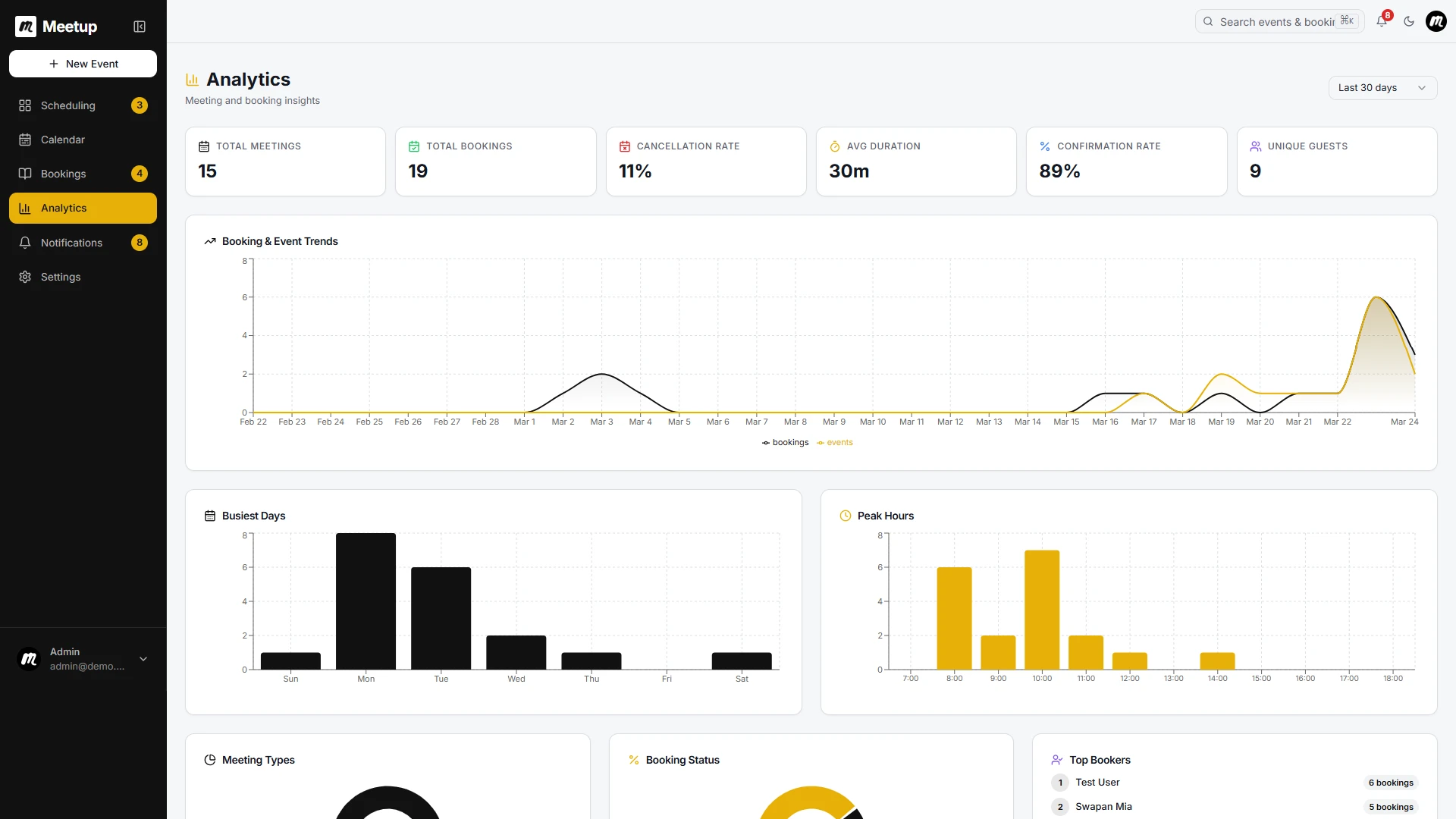Click the Calendar sidebar icon
Image resolution: width=1456 pixels, height=819 pixels.
coord(25,140)
